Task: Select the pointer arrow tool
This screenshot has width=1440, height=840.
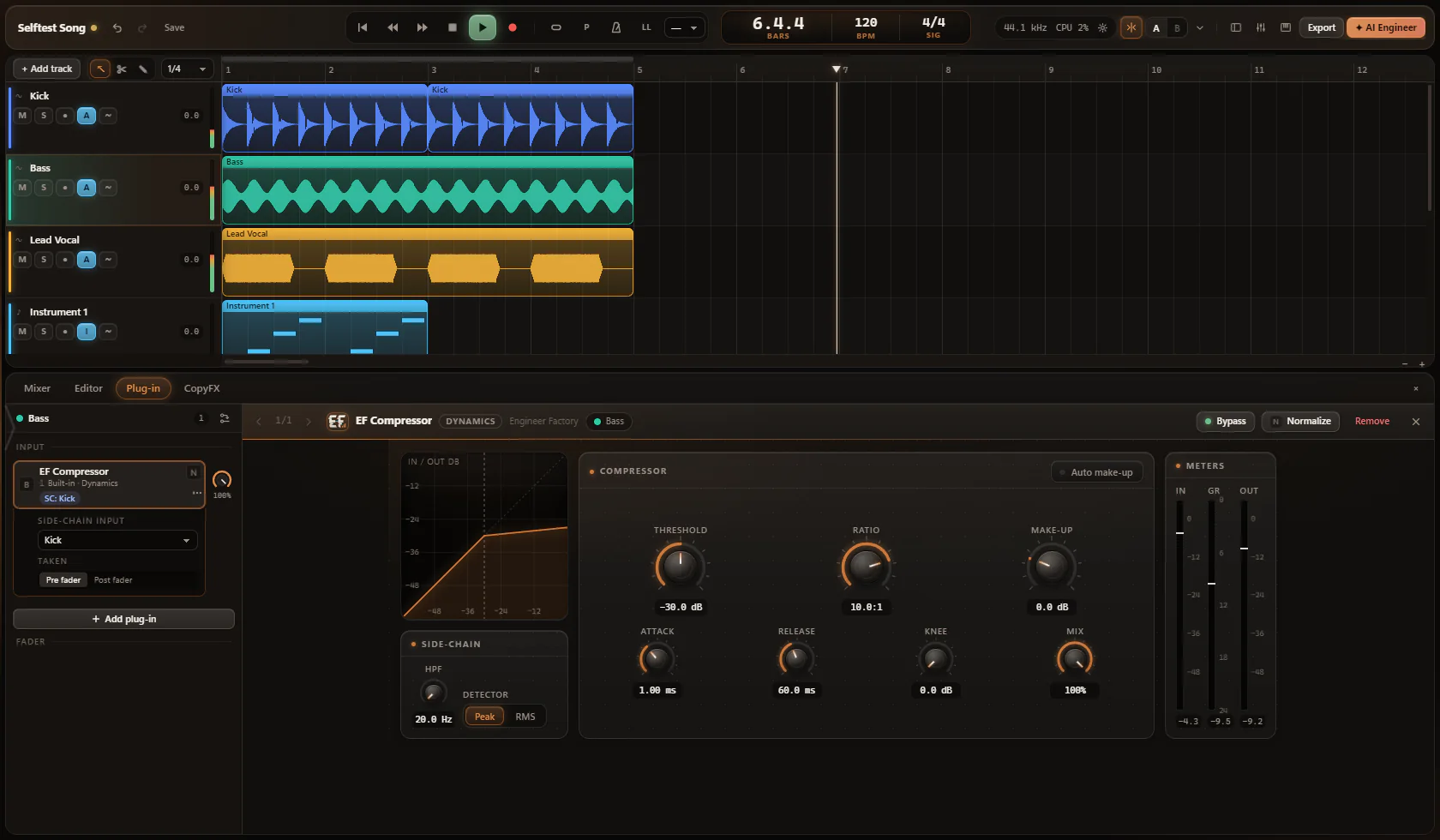Action: tap(100, 69)
